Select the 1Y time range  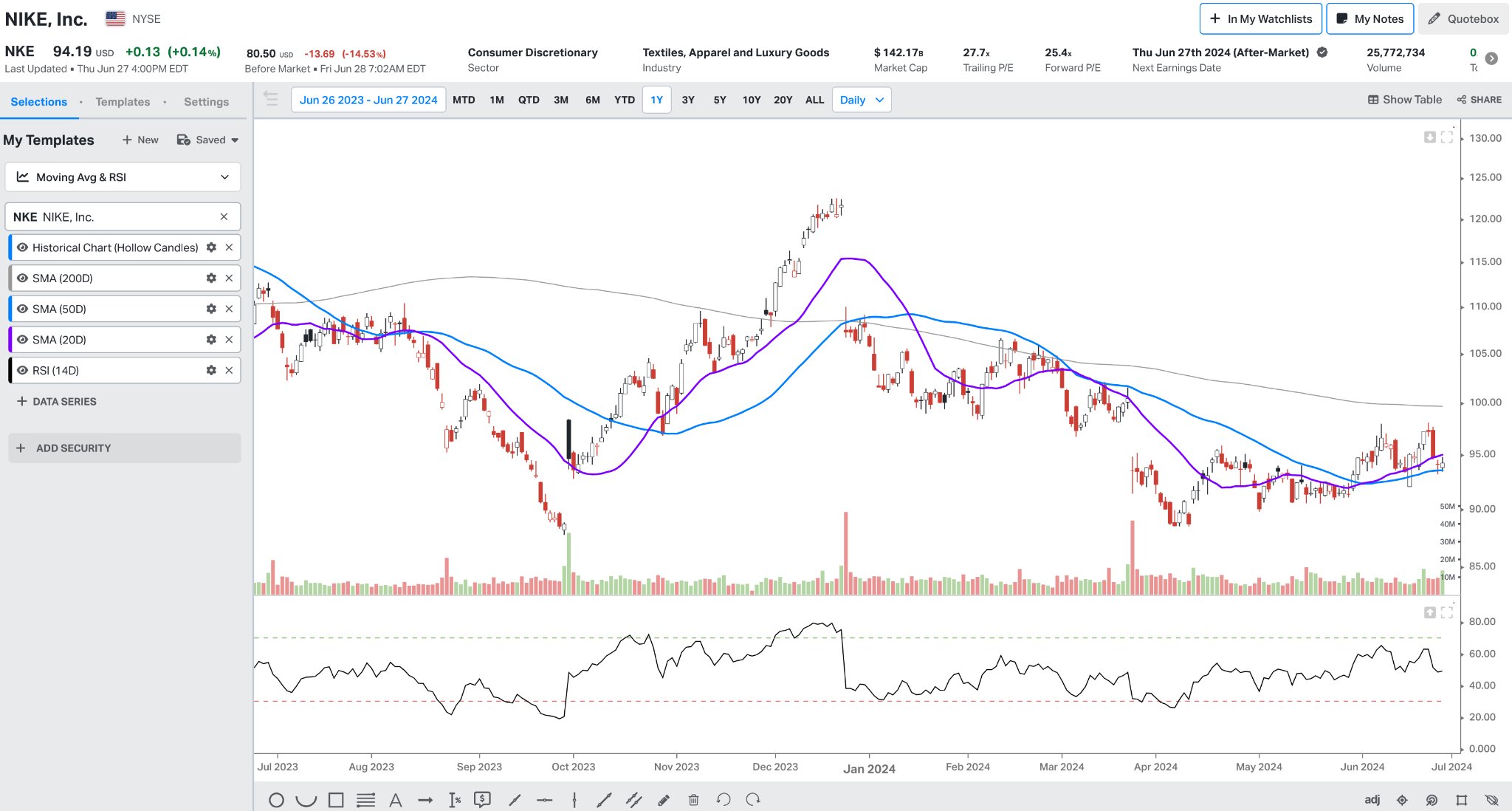coord(656,100)
